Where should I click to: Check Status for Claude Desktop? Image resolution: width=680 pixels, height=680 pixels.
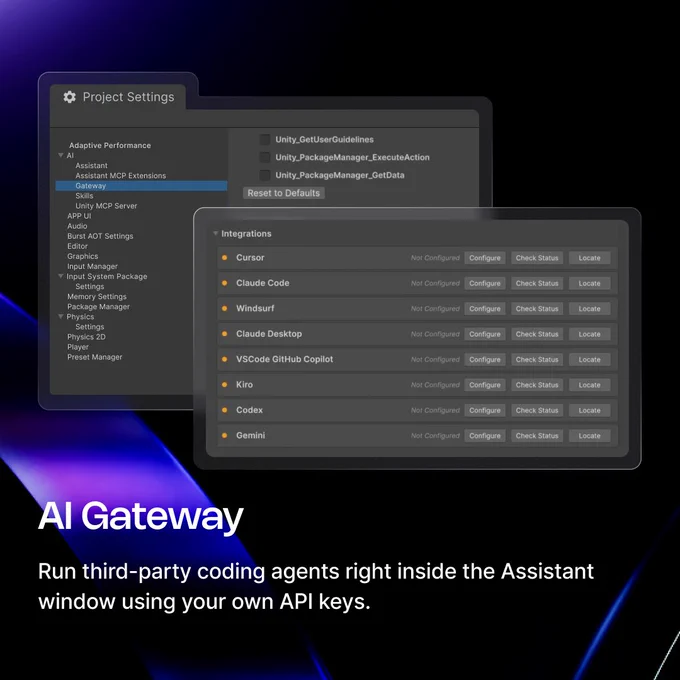[x=537, y=334]
